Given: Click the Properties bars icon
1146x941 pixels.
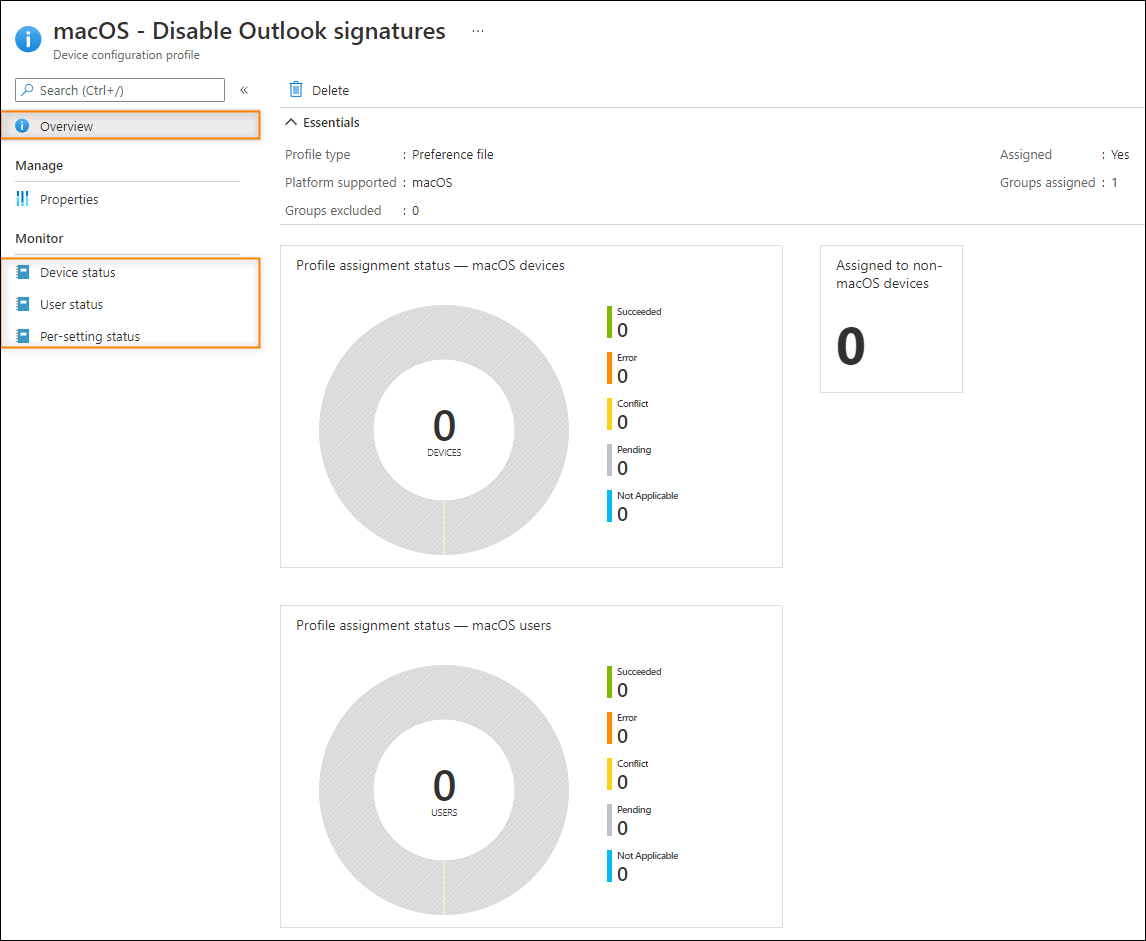Looking at the screenshot, I should coord(23,199).
